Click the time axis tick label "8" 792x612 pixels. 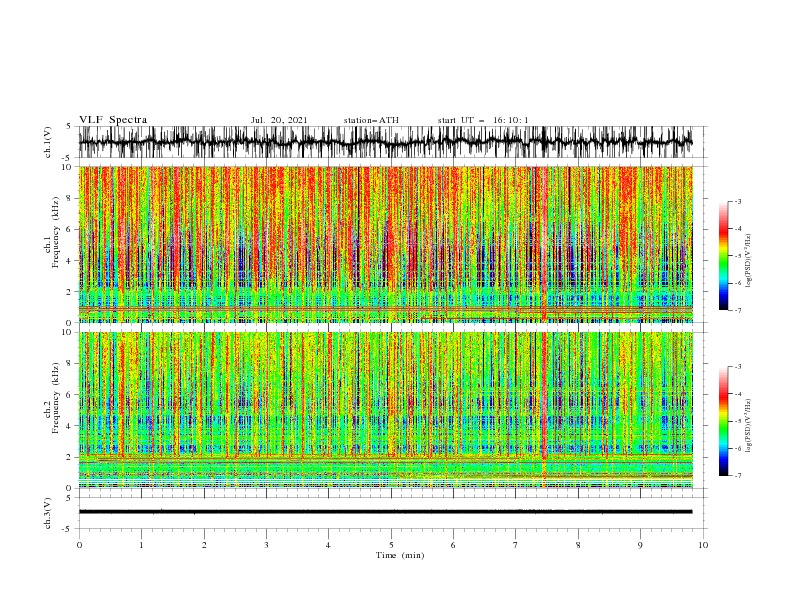[x=578, y=545]
